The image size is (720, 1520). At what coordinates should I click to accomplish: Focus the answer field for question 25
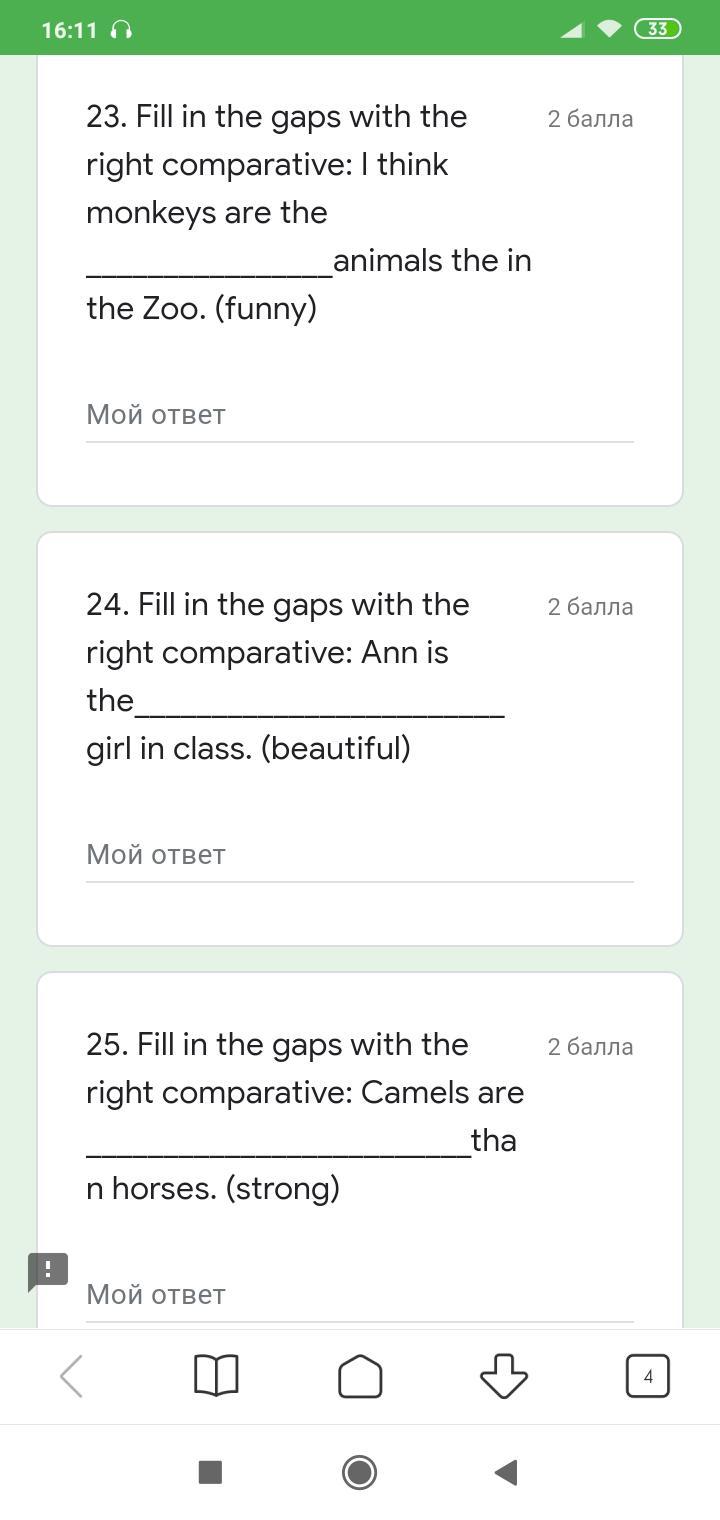[359, 1295]
